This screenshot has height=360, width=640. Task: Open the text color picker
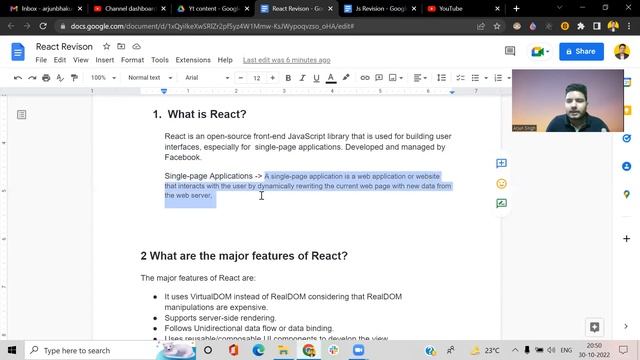(x=331, y=78)
